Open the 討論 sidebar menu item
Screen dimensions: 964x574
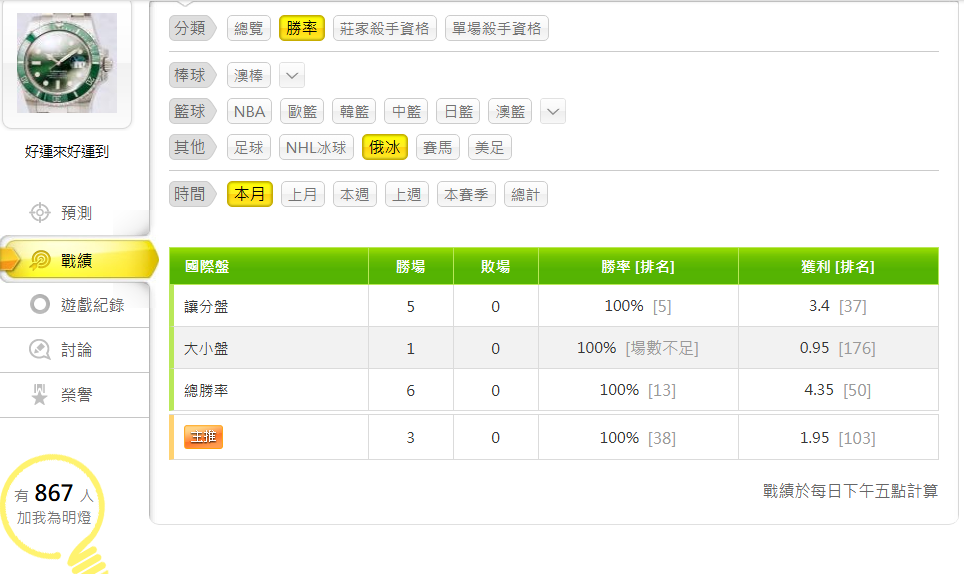(74, 350)
